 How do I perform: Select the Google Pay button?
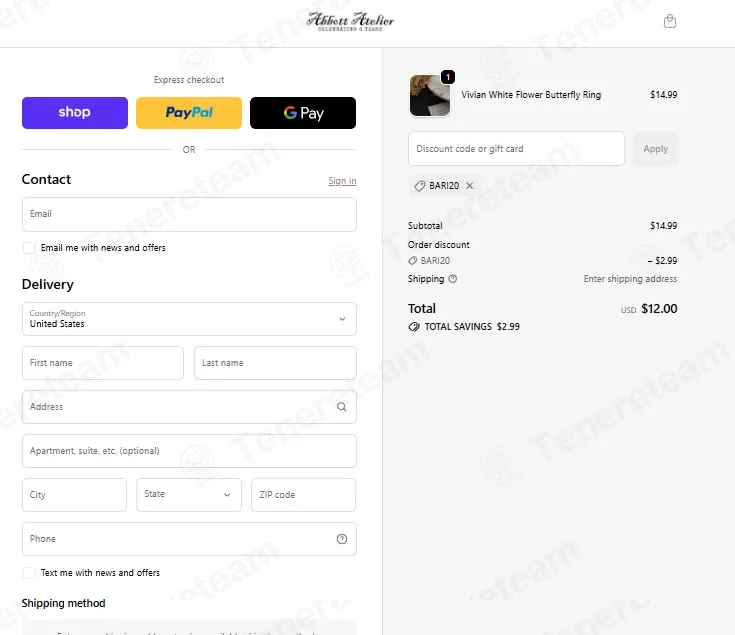303,112
